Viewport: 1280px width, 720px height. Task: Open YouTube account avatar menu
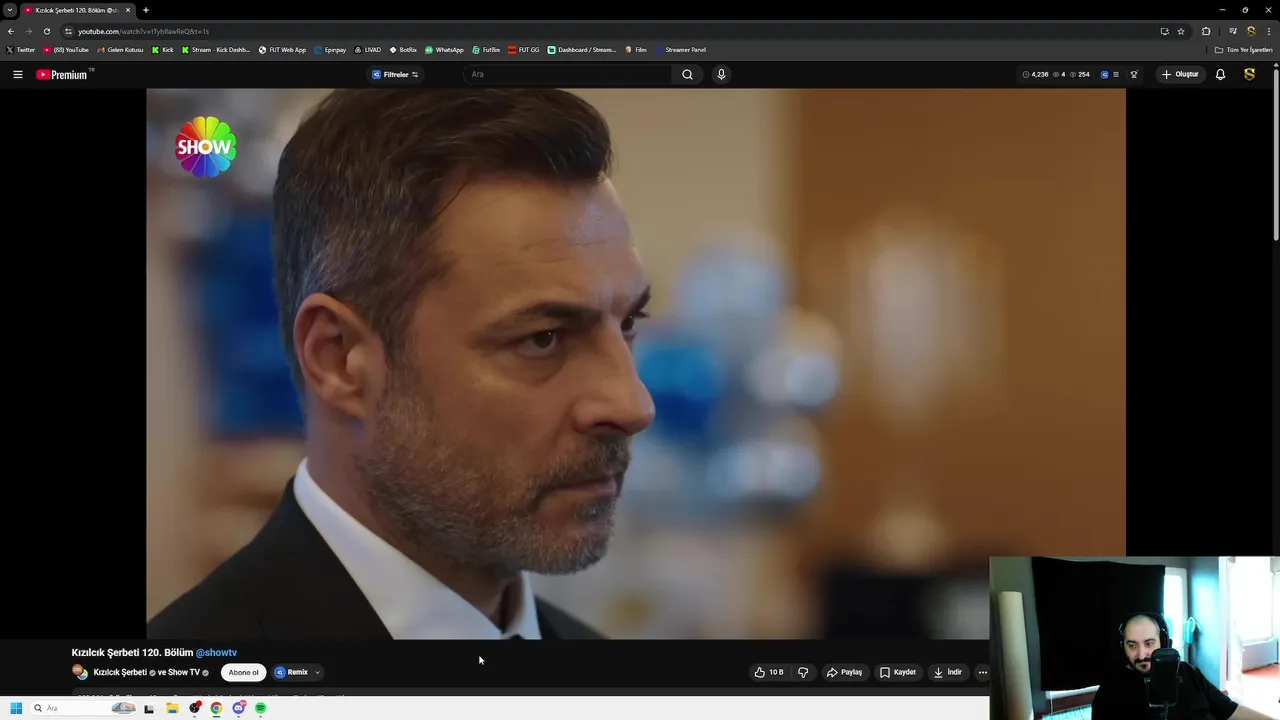click(1249, 74)
